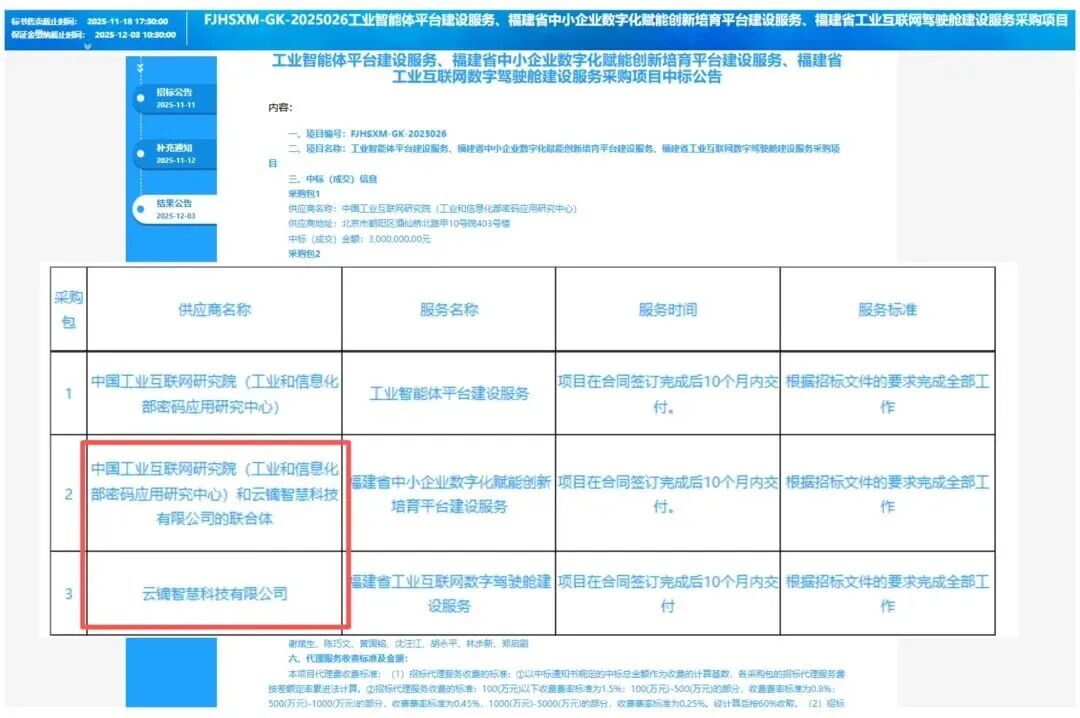Click row 2 服务标准 requirement cell
1080x718 pixels.
887,493
